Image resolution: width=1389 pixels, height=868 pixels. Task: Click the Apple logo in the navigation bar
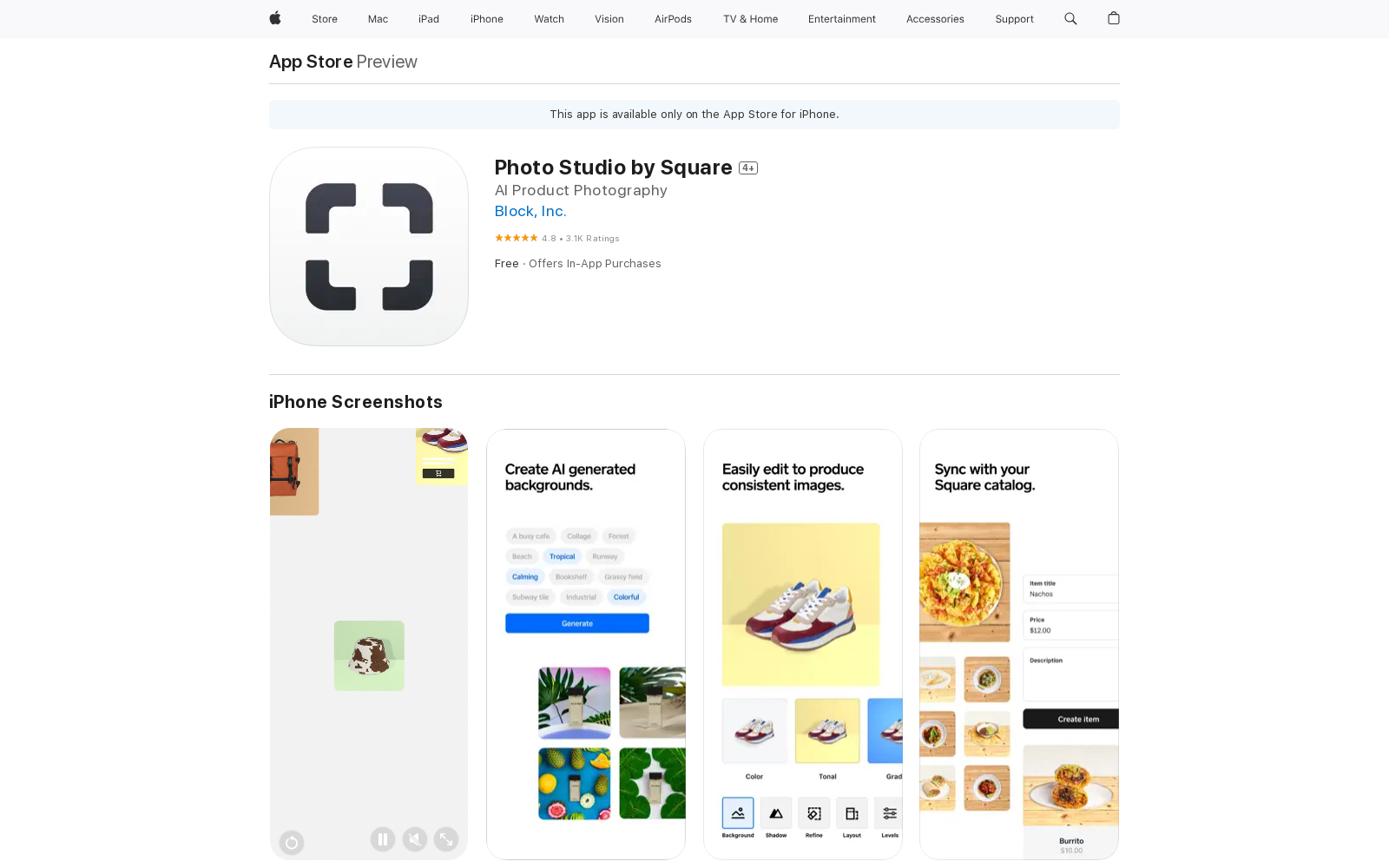click(275, 18)
